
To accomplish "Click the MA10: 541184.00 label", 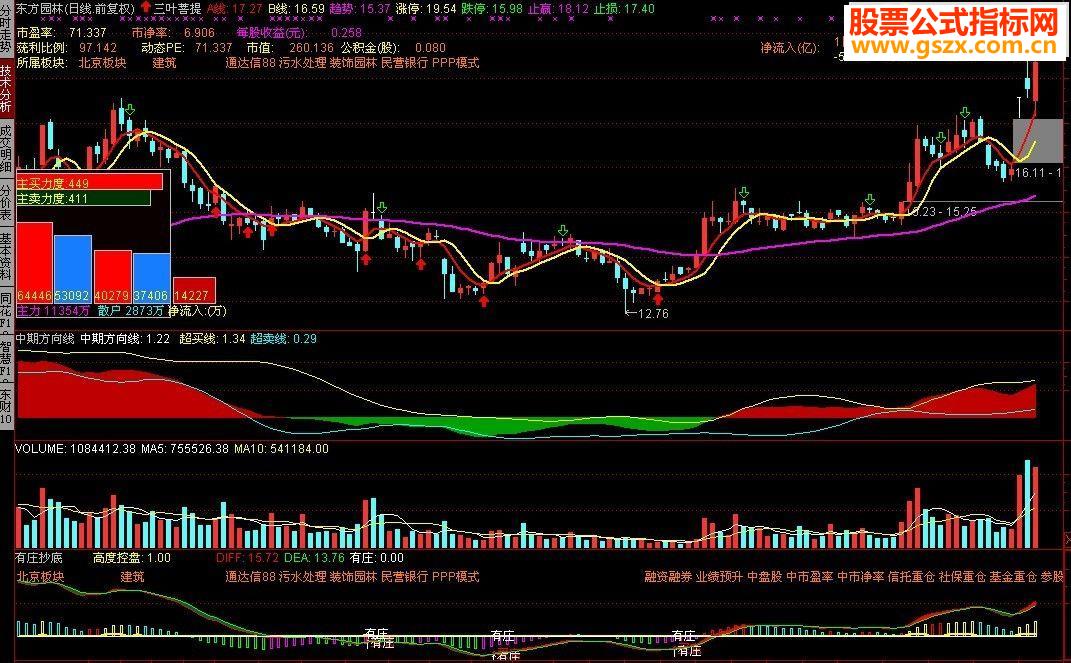I will coord(281,449).
